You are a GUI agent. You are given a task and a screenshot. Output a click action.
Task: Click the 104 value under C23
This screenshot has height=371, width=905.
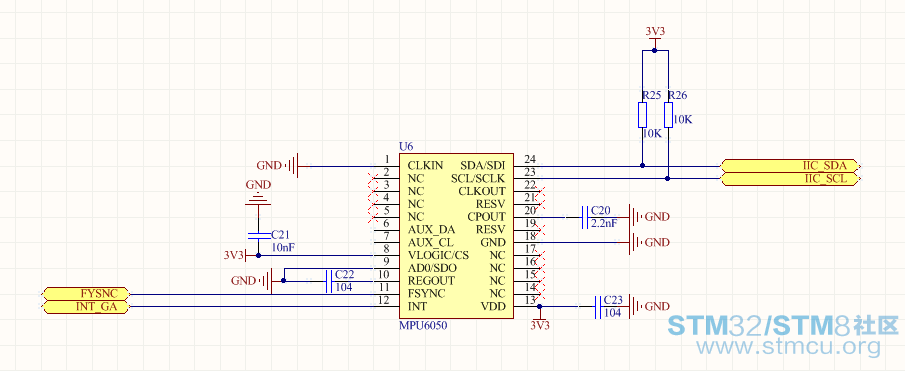pyautogui.click(x=612, y=312)
